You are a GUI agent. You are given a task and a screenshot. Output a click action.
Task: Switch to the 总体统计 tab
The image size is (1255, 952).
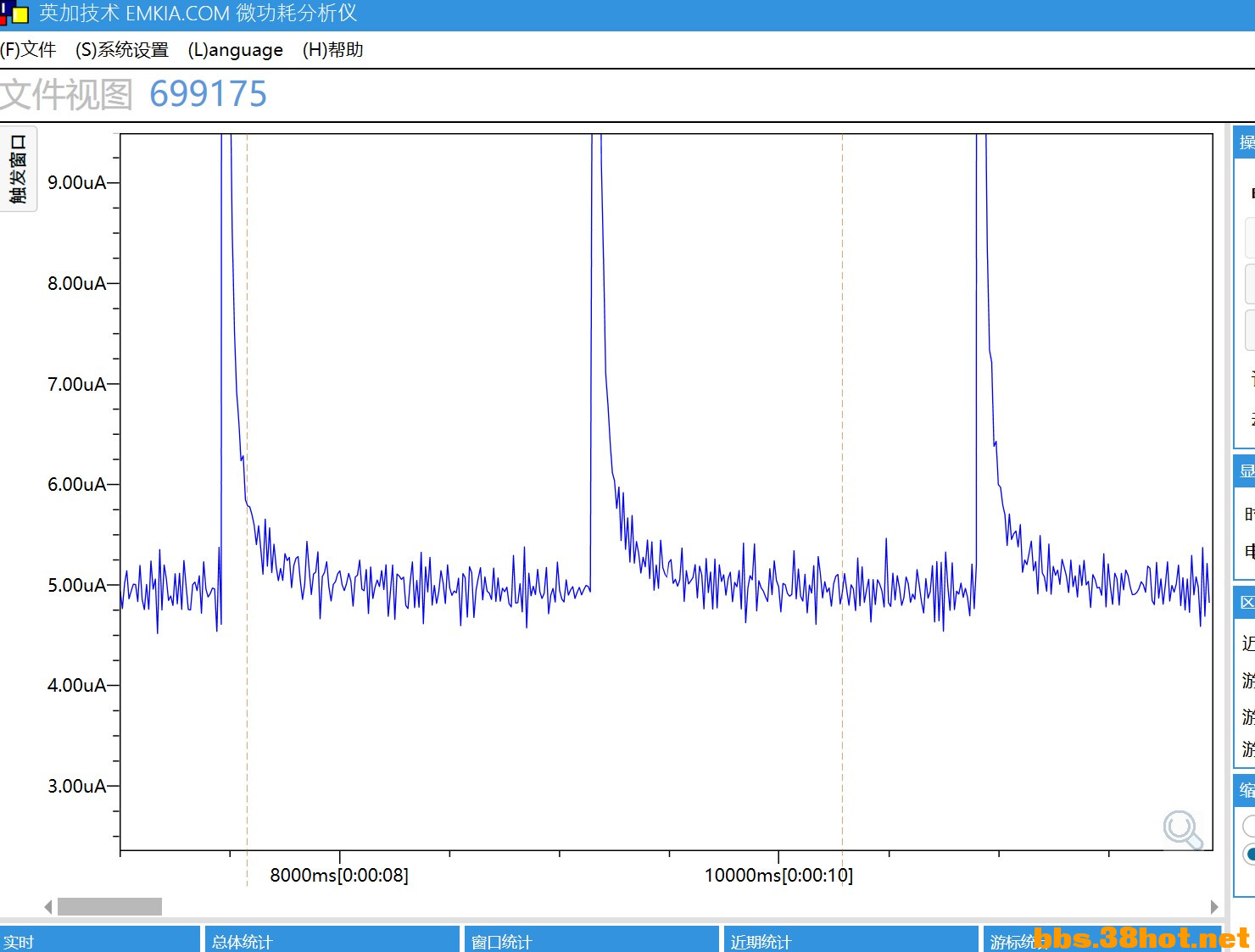point(332,939)
